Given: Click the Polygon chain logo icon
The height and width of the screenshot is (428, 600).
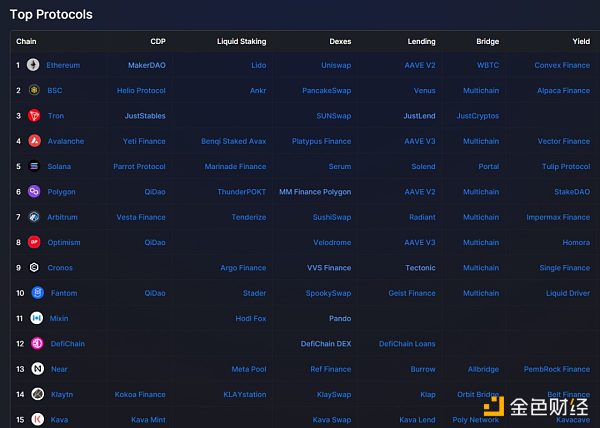Looking at the screenshot, I should tap(34, 191).
